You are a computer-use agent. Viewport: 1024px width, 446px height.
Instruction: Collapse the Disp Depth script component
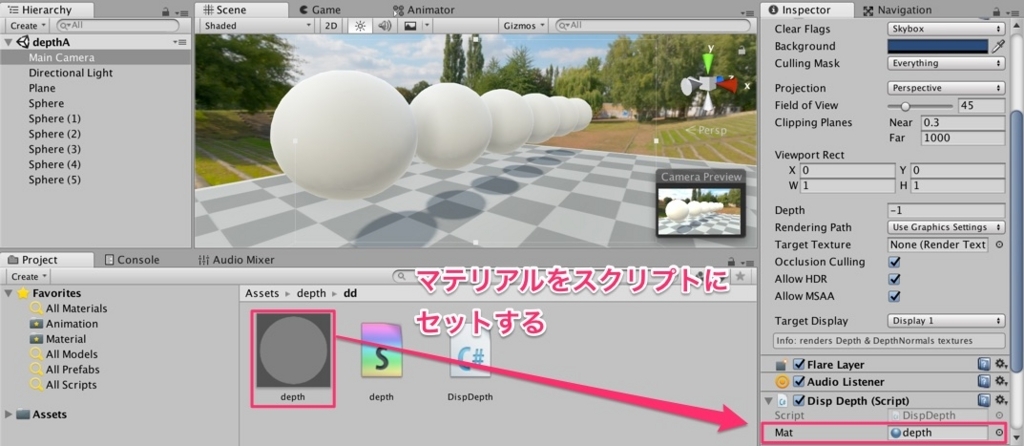768,400
